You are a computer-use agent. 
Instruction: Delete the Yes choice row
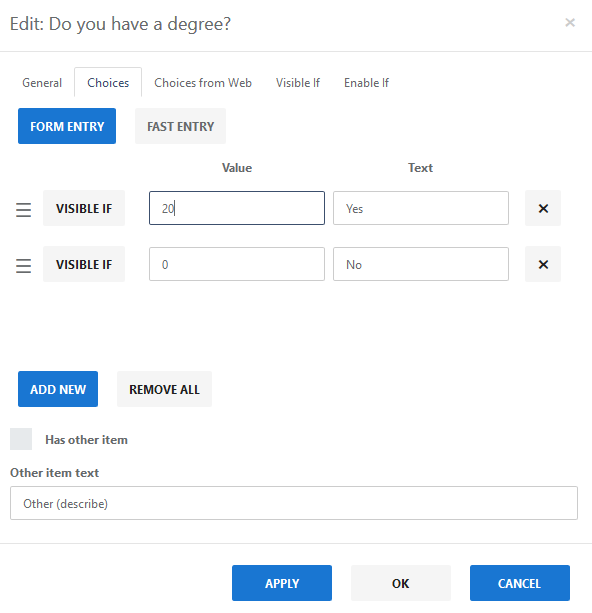pyautogui.click(x=543, y=208)
